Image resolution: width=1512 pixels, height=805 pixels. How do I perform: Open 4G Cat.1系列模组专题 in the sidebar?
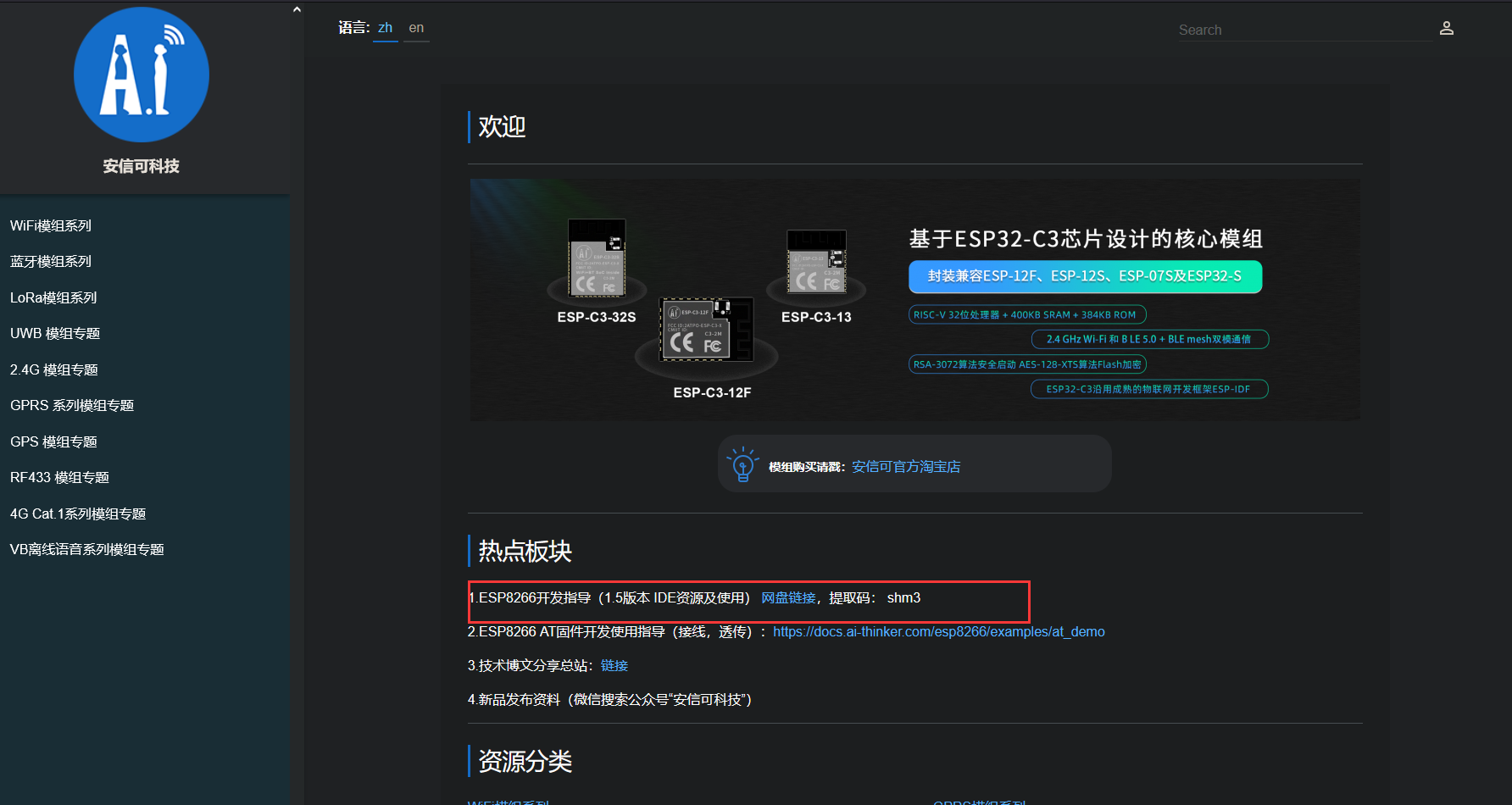click(78, 514)
